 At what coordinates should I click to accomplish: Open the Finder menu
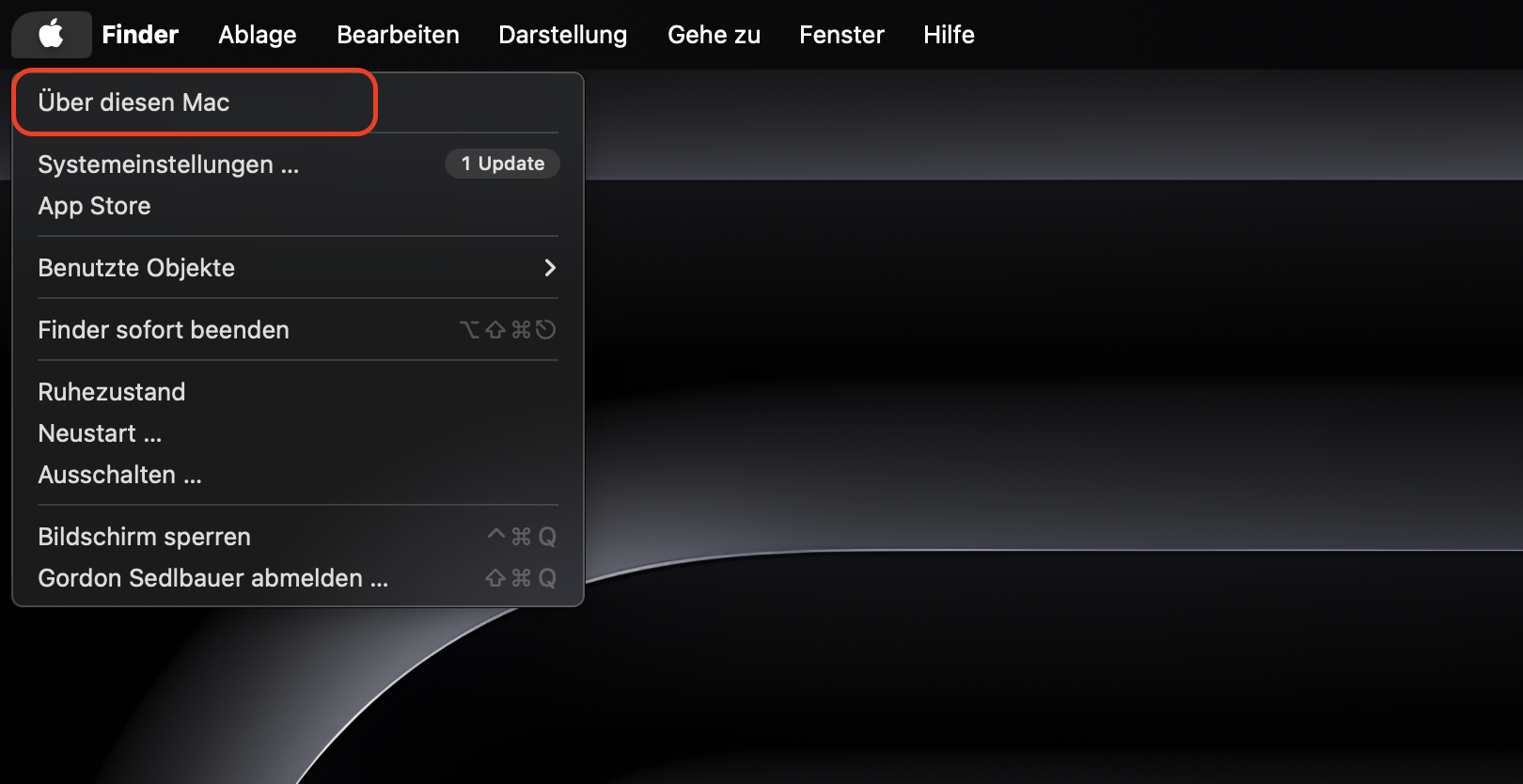click(x=140, y=35)
